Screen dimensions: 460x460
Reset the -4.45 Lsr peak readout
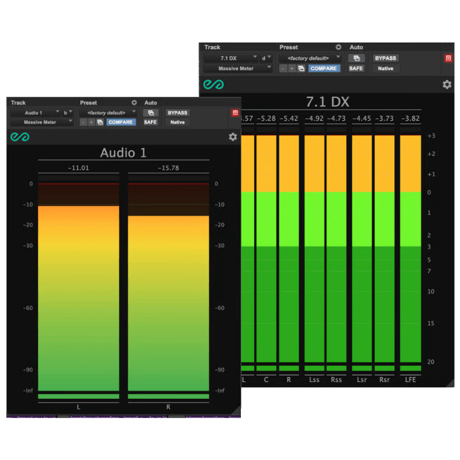click(362, 118)
